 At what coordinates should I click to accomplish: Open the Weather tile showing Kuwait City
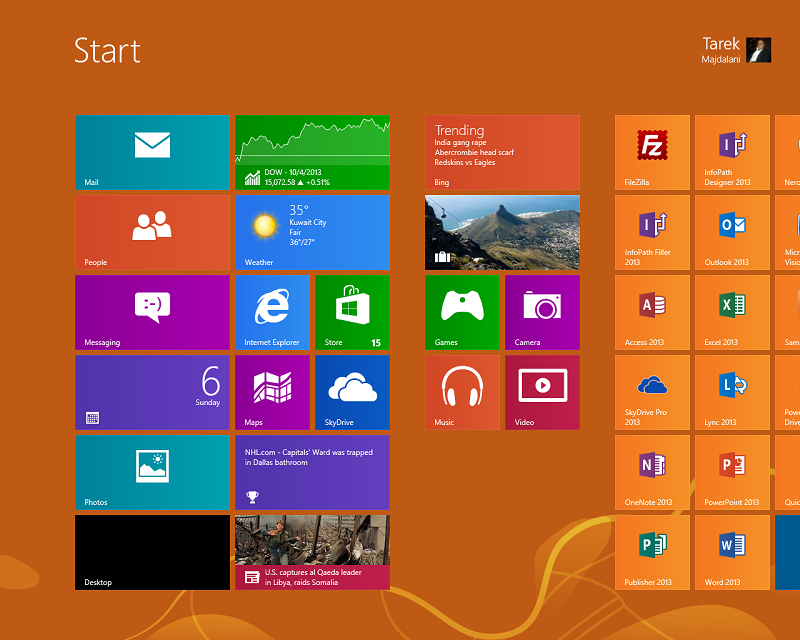312,232
